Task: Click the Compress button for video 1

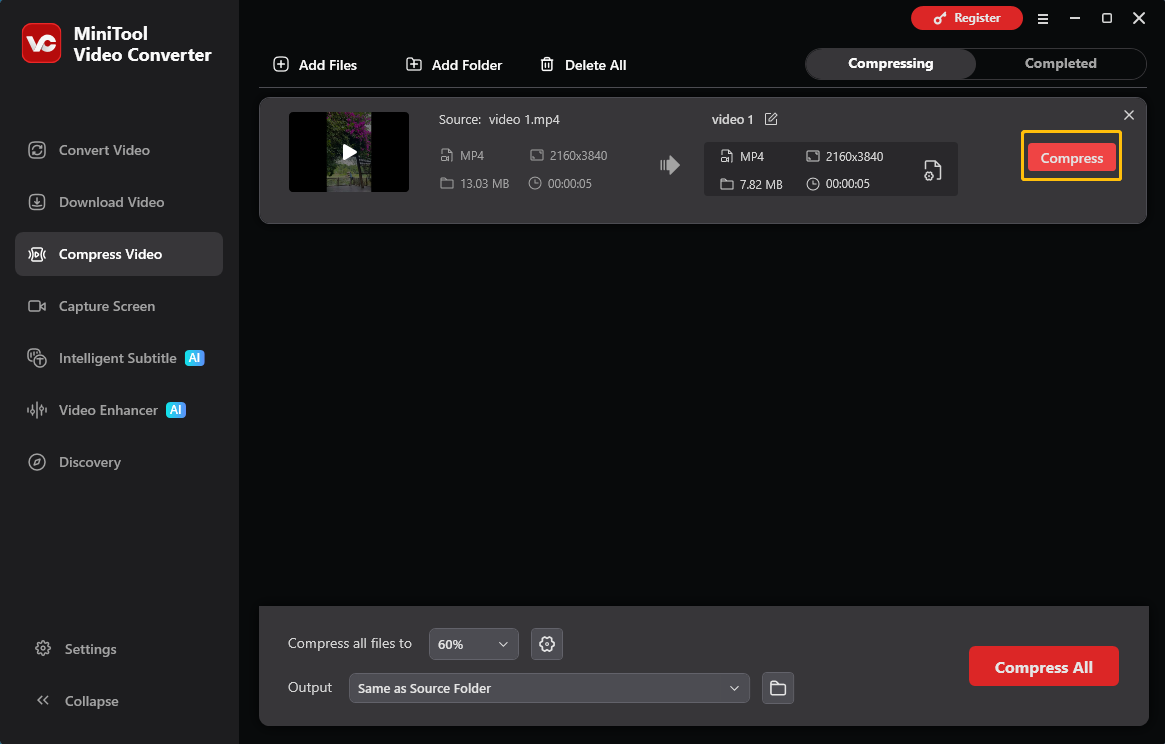Action: pyautogui.click(x=1071, y=158)
